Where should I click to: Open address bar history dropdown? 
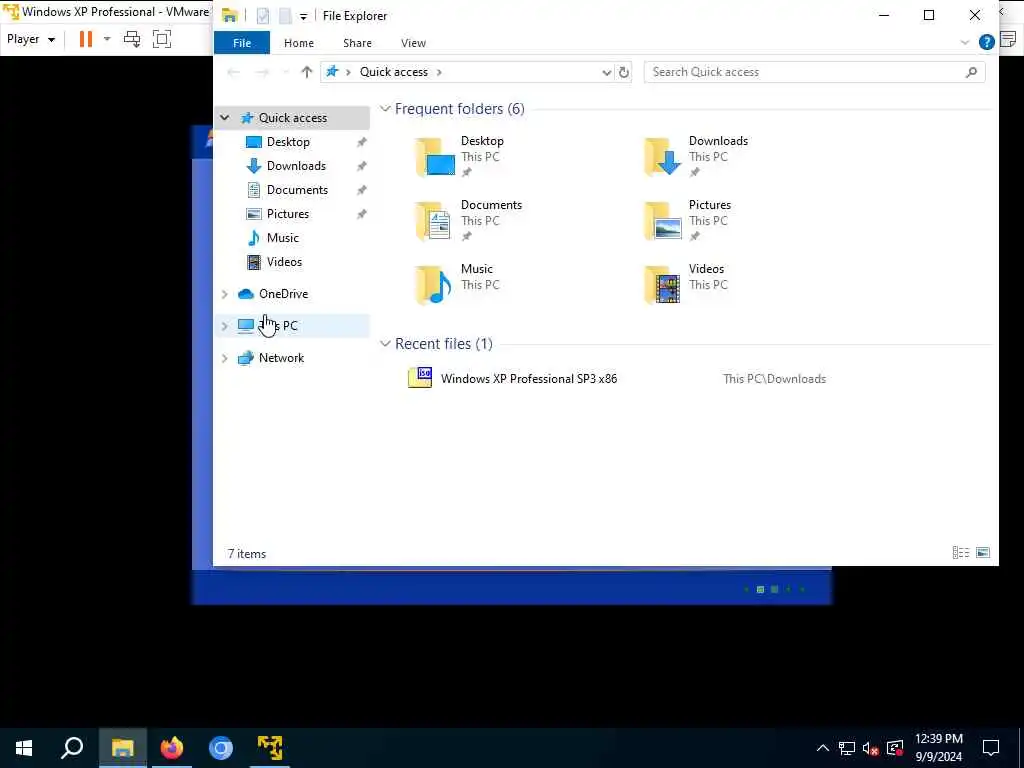[606, 72]
